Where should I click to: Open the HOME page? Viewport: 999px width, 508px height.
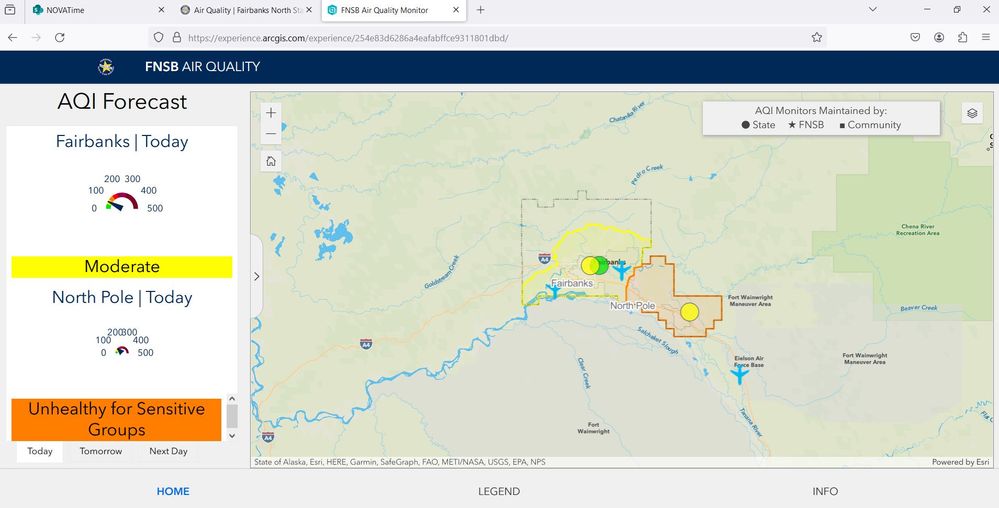pyautogui.click(x=173, y=491)
